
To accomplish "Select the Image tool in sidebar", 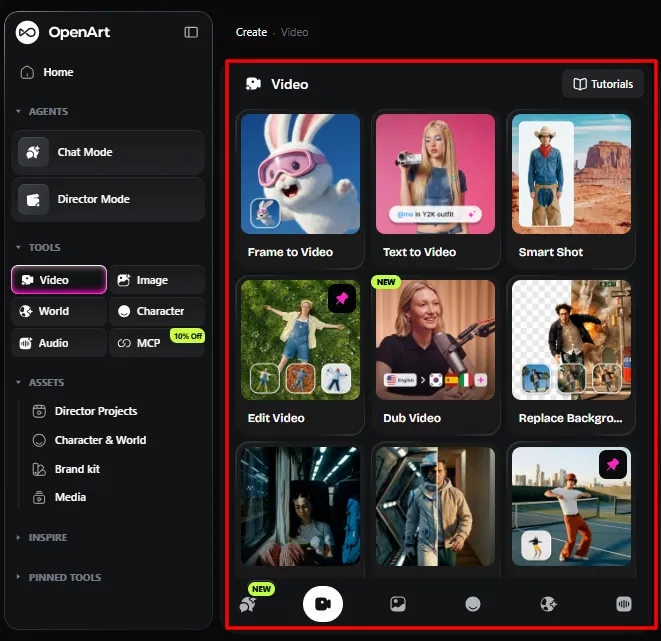I will (157, 280).
